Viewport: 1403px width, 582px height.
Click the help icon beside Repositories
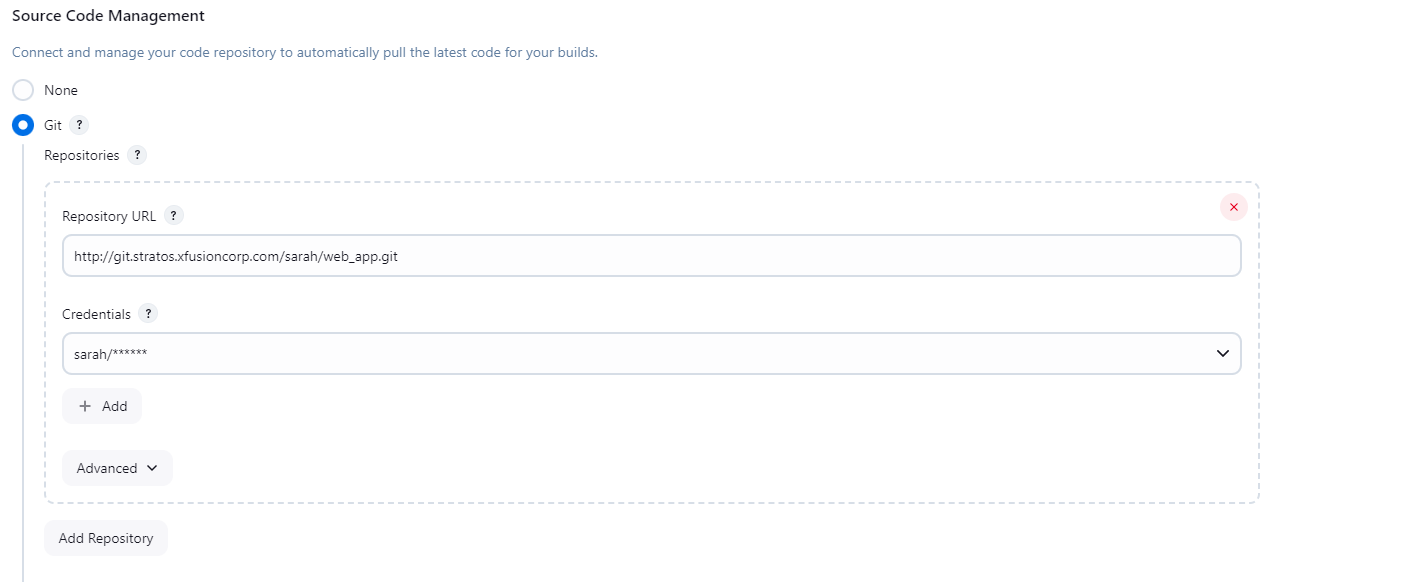(x=137, y=155)
